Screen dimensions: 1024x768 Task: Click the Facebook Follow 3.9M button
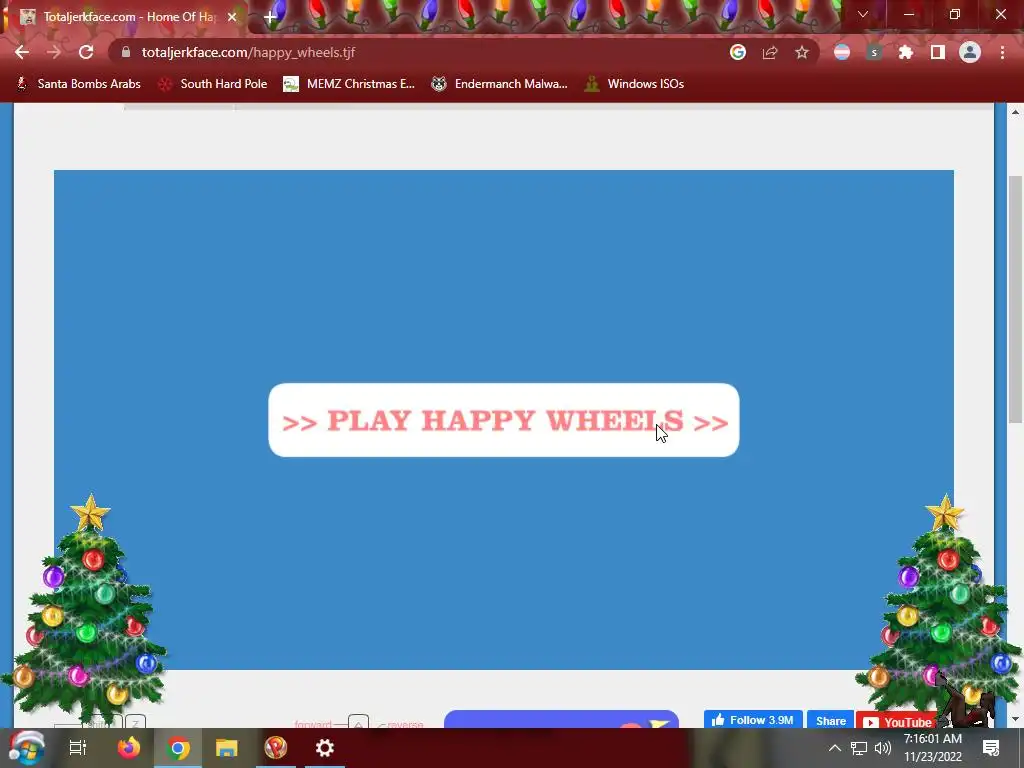tap(753, 720)
